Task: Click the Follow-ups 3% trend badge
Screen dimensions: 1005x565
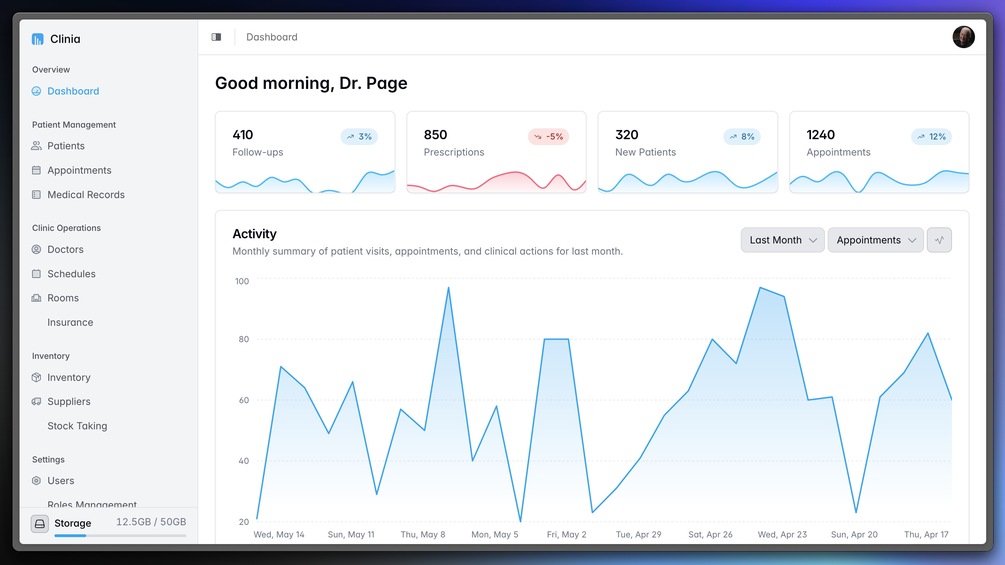Action: pos(359,136)
